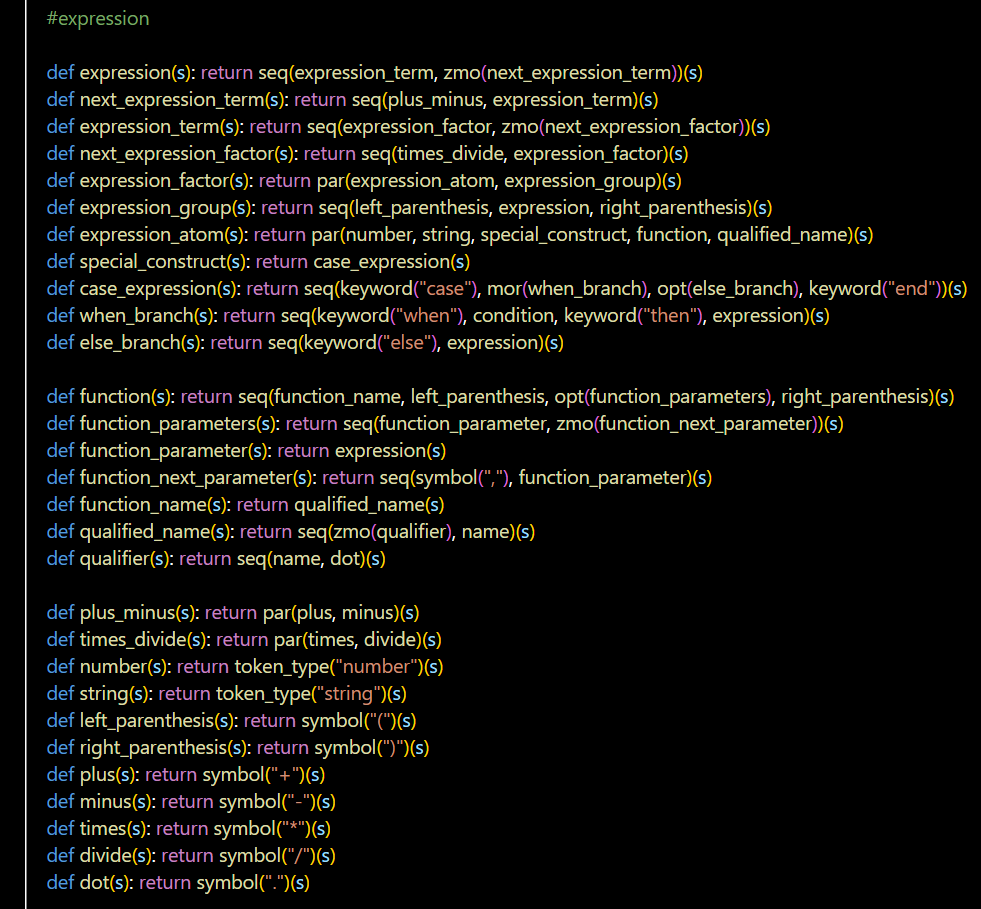Click 'par(times, divide)' call
This screenshot has height=909, width=981.
(348, 639)
